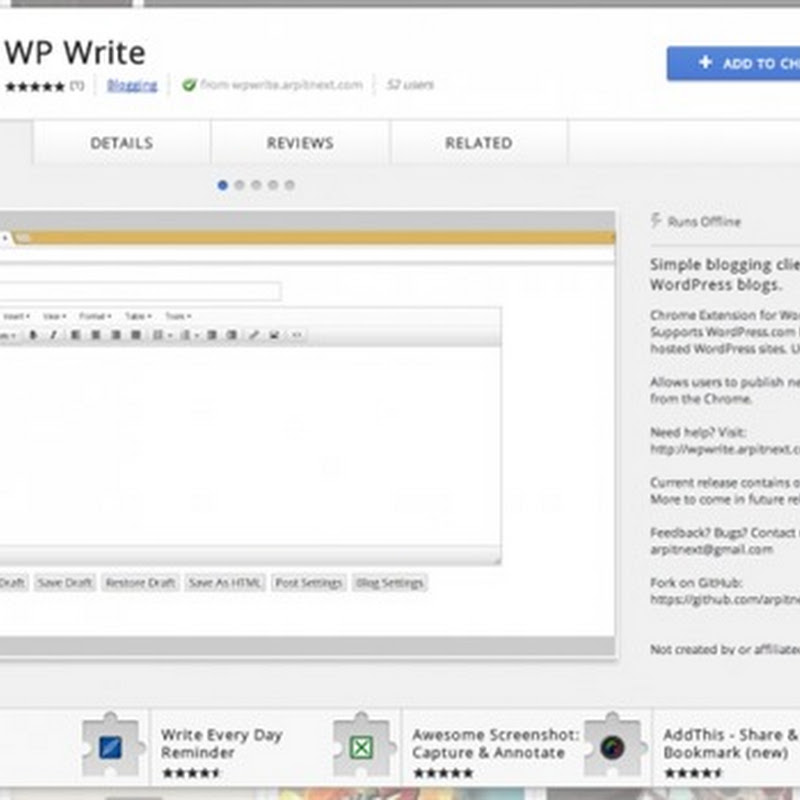This screenshot has height=800, width=800.
Task: Select the second screenshot carousel dot
Action: pyautogui.click(x=239, y=185)
